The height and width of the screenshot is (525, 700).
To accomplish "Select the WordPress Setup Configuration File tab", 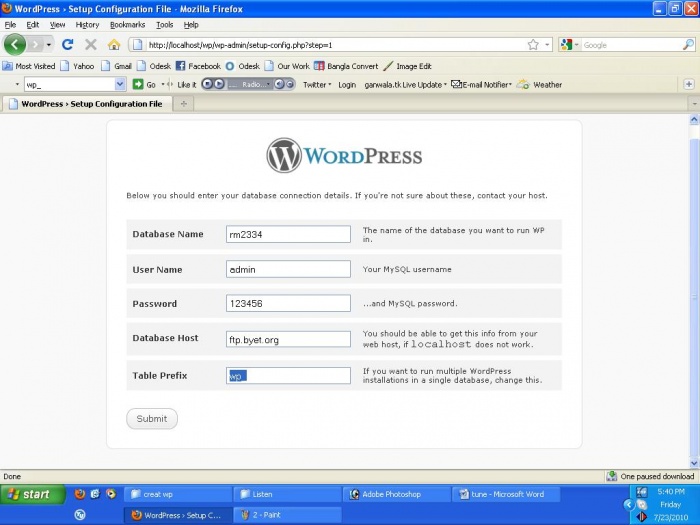I will point(88,104).
